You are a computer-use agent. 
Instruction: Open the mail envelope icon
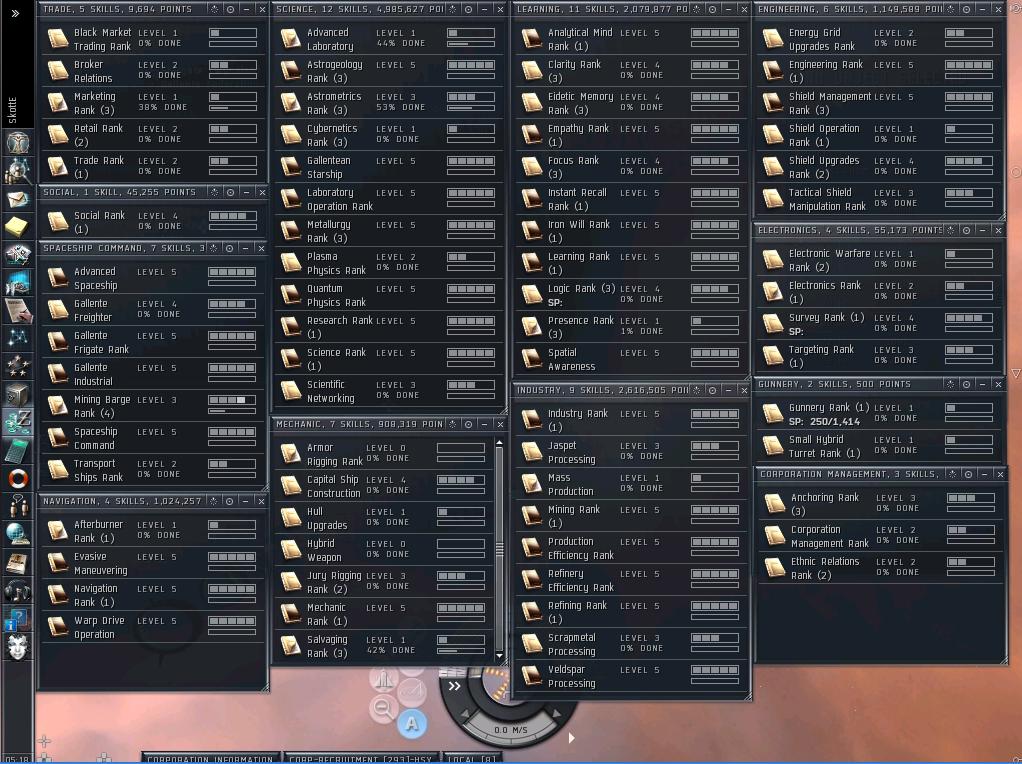(18, 198)
